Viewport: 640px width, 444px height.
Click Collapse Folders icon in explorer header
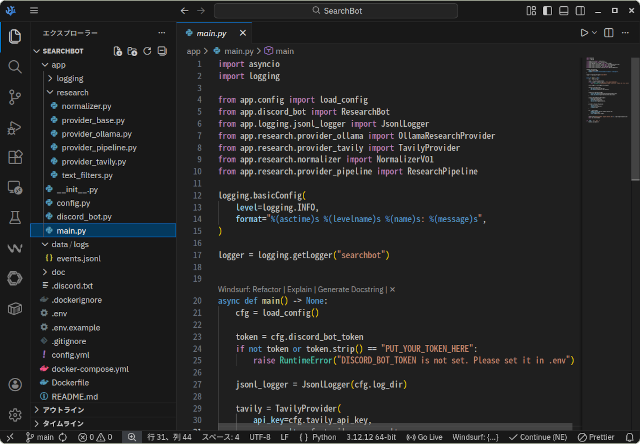point(162,50)
